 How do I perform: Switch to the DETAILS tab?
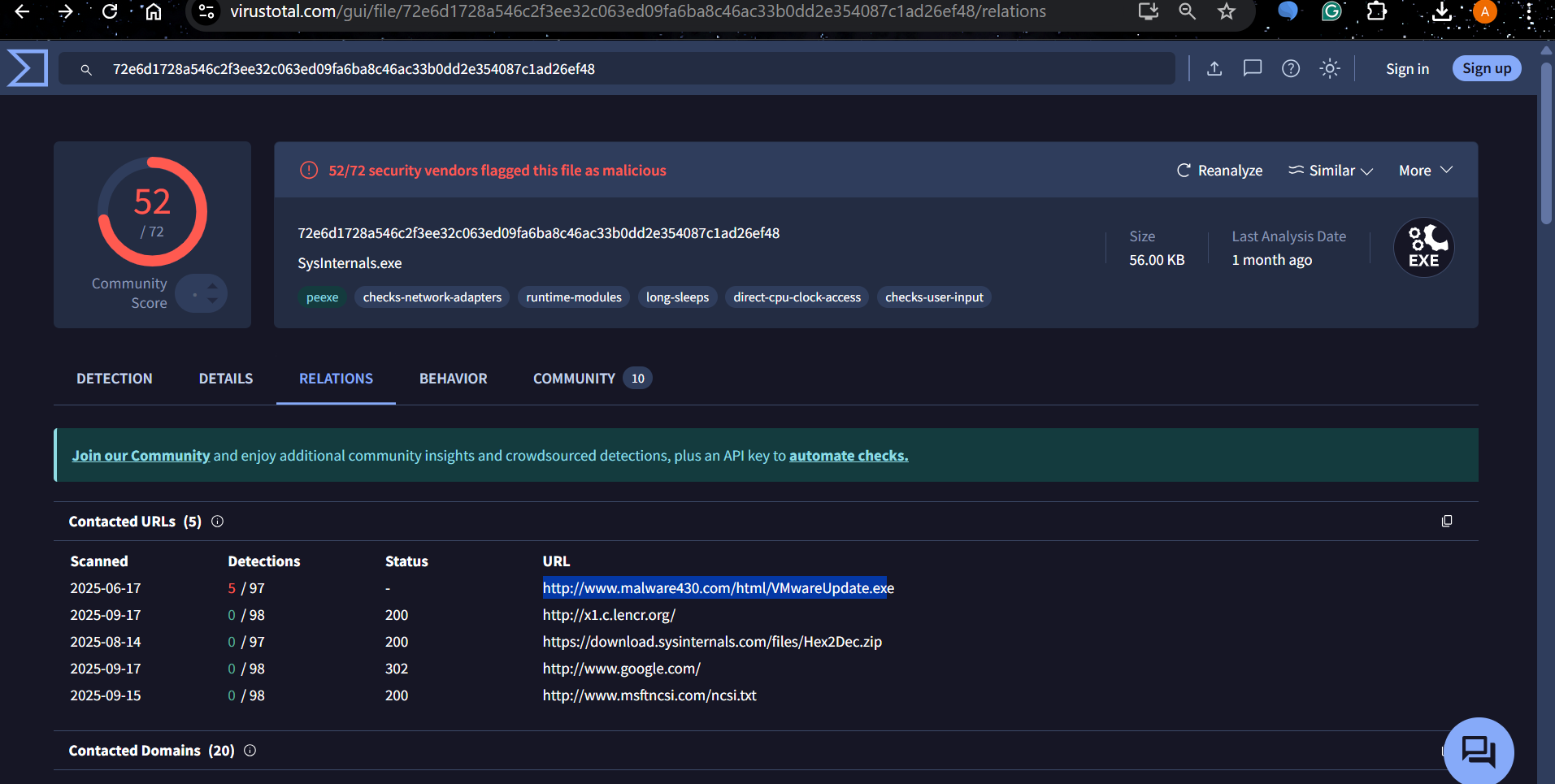tap(226, 379)
